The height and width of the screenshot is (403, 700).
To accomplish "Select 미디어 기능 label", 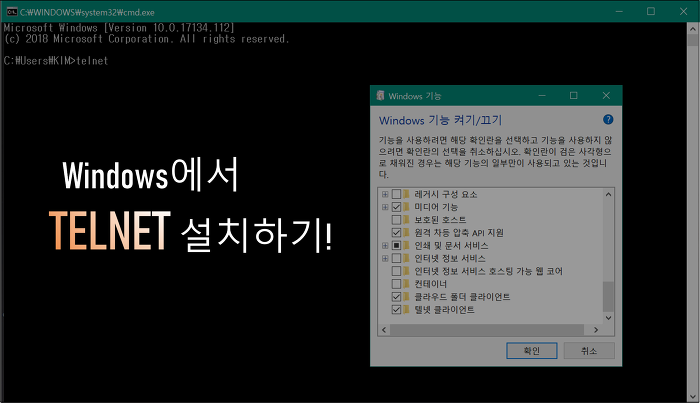I will click(436, 207).
